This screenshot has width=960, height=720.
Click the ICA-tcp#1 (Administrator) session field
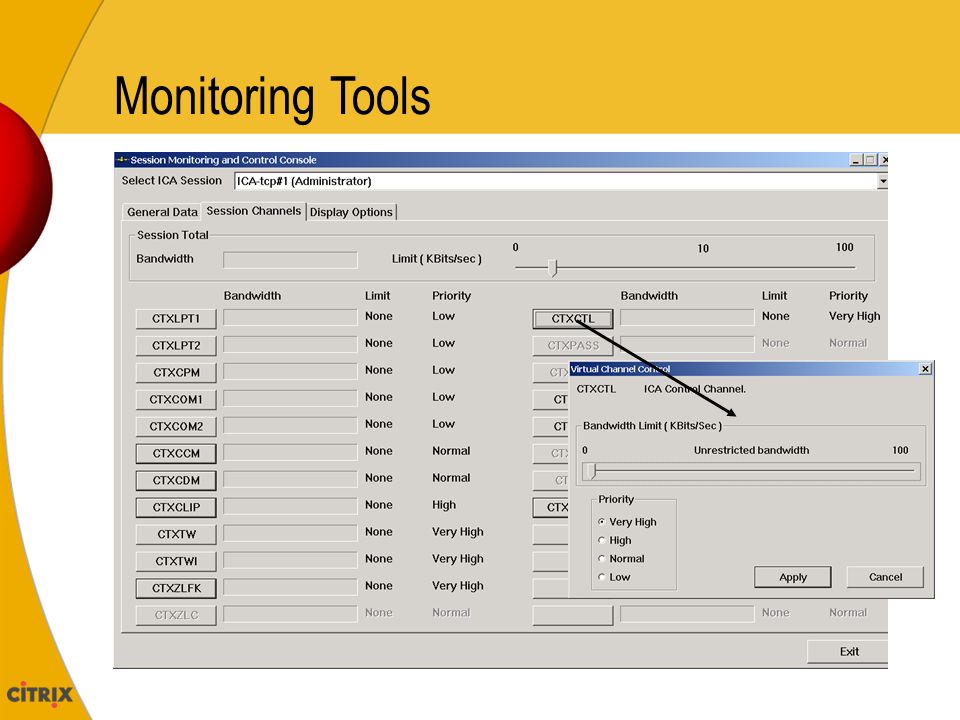coord(556,181)
